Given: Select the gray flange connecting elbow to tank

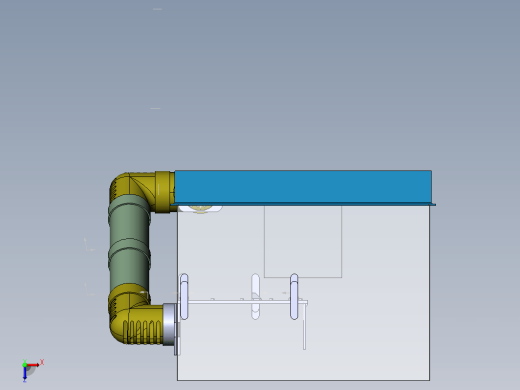Looking at the screenshot, I should [x=169, y=324].
